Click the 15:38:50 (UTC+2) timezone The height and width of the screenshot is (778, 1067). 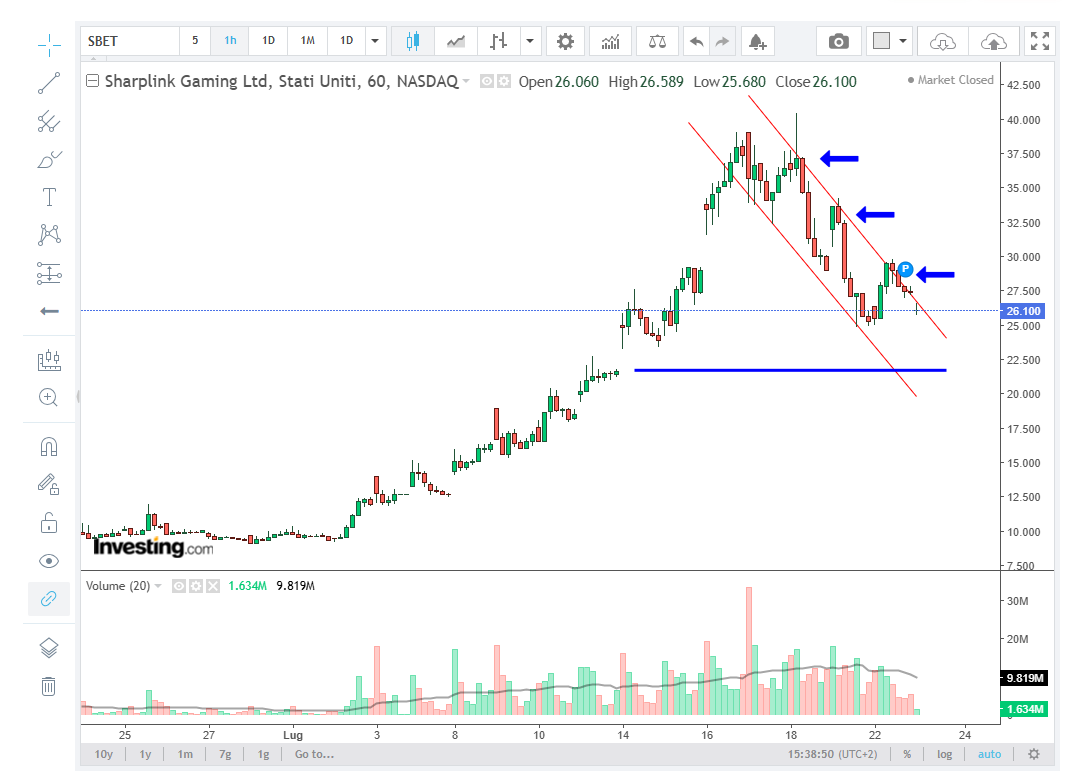click(832, 754)
